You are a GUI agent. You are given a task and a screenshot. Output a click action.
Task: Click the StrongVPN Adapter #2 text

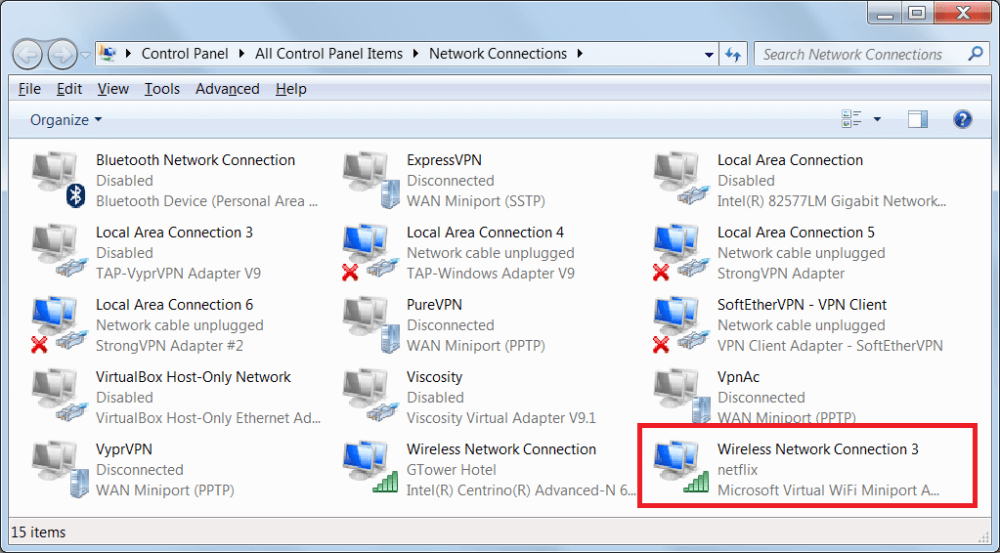tap(170, 346)
